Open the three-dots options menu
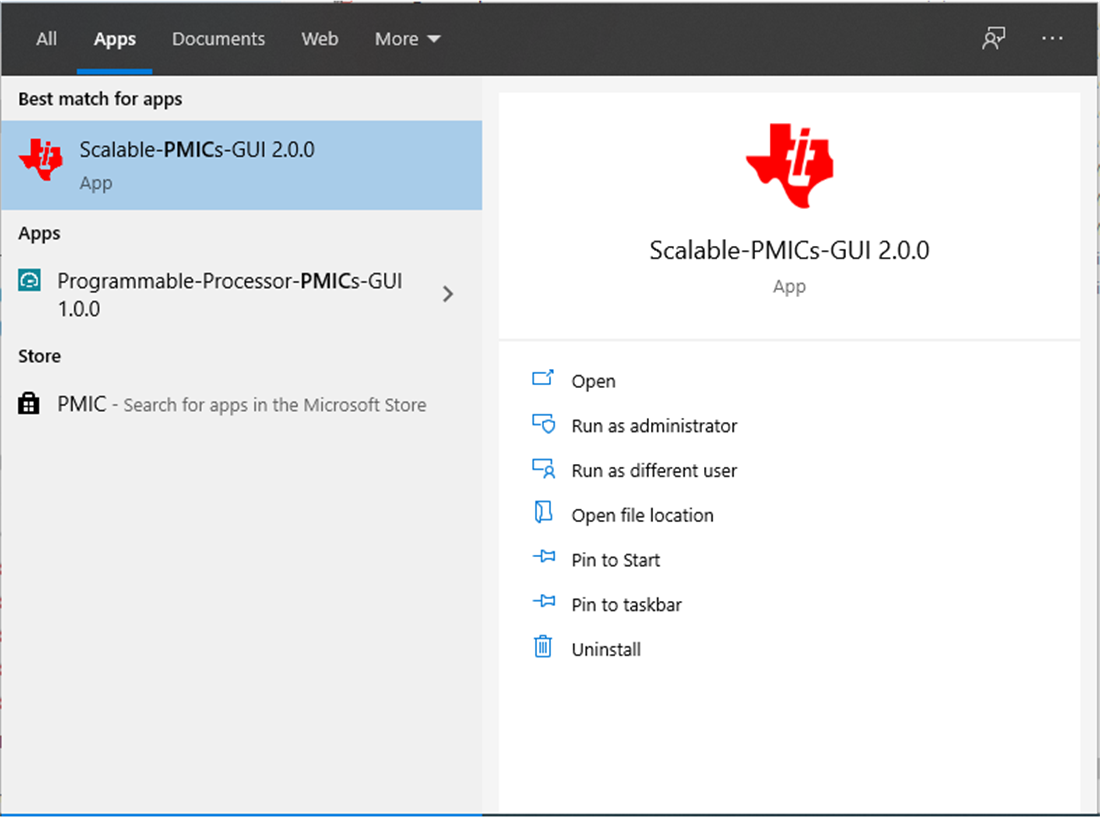The image size is (1100, 817). tap(1052, 39)
